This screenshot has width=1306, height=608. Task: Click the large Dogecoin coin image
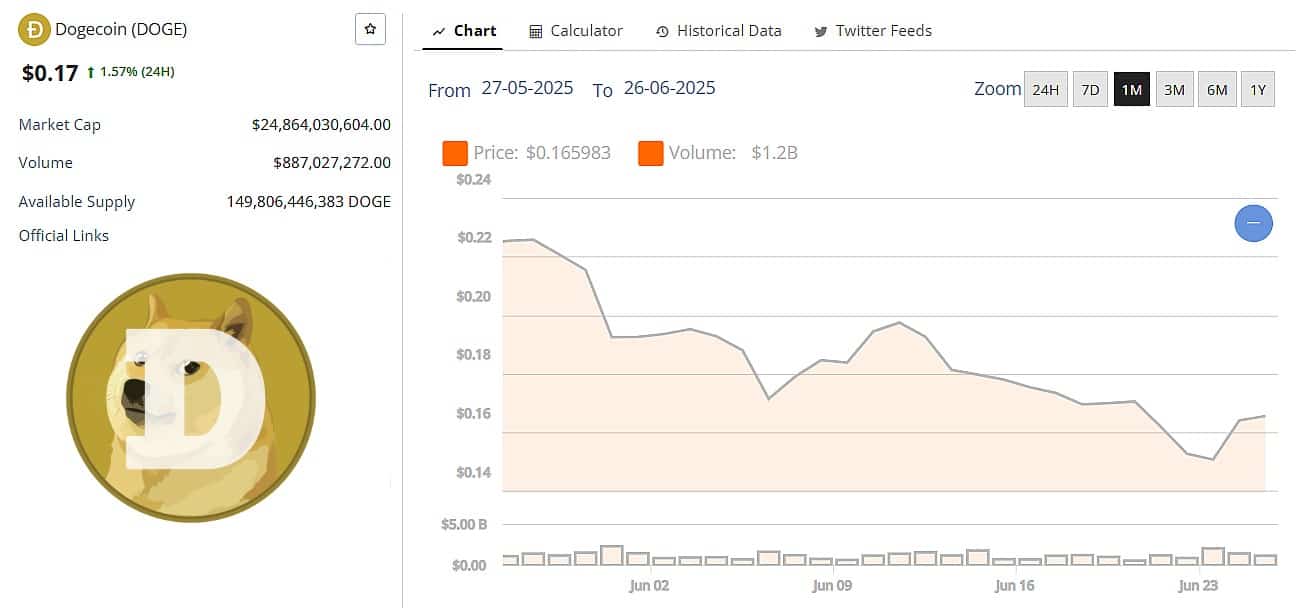[191, 397]
